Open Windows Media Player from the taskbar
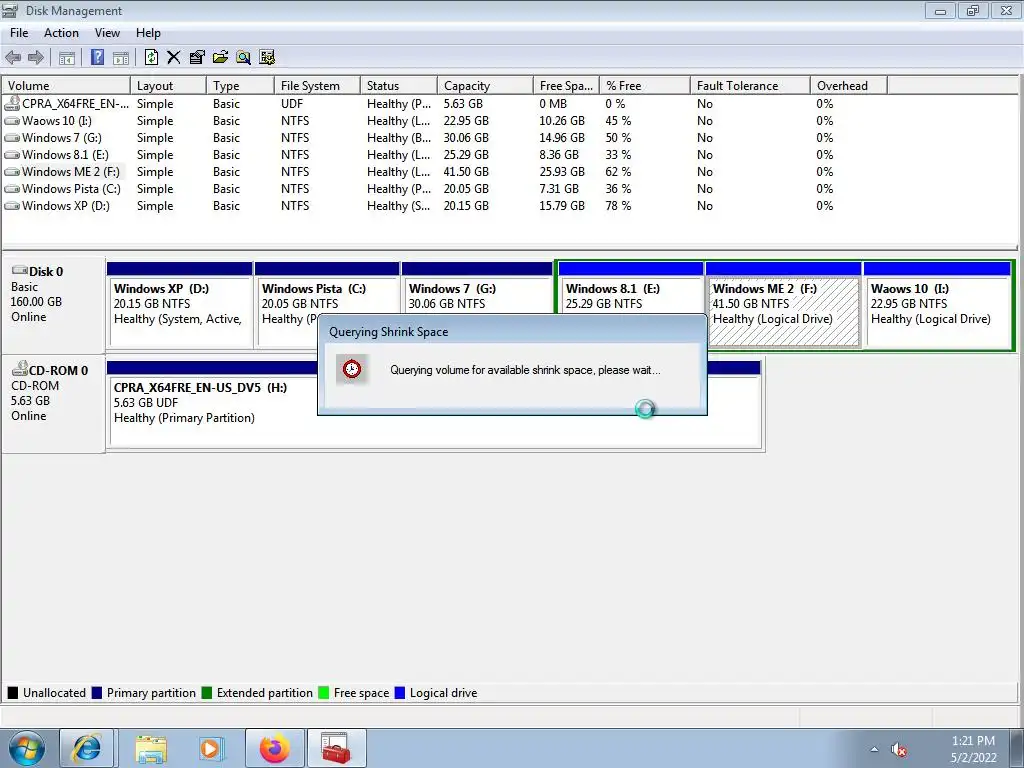 [212, 748]
